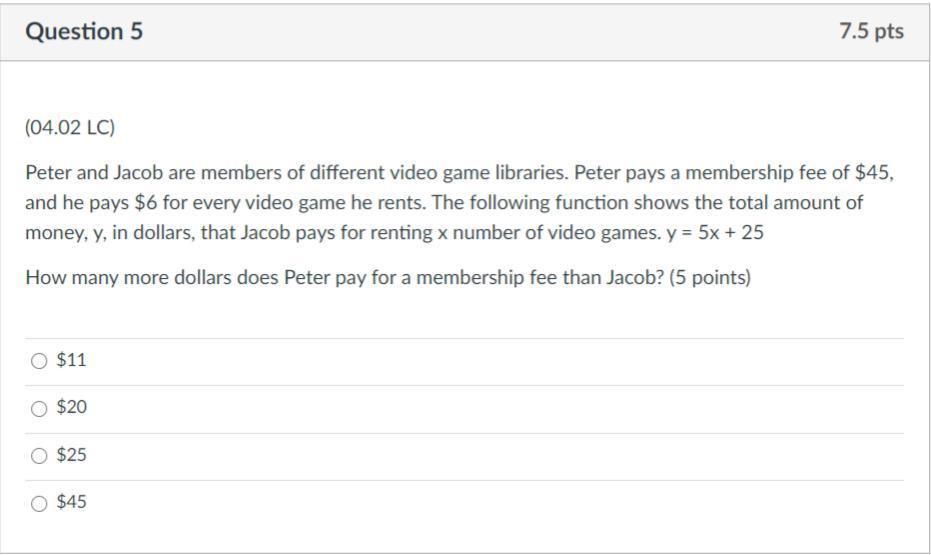Click the equation y = 5x + 25
This screenshot has height=555, width=931.
[x=715, y=232]
